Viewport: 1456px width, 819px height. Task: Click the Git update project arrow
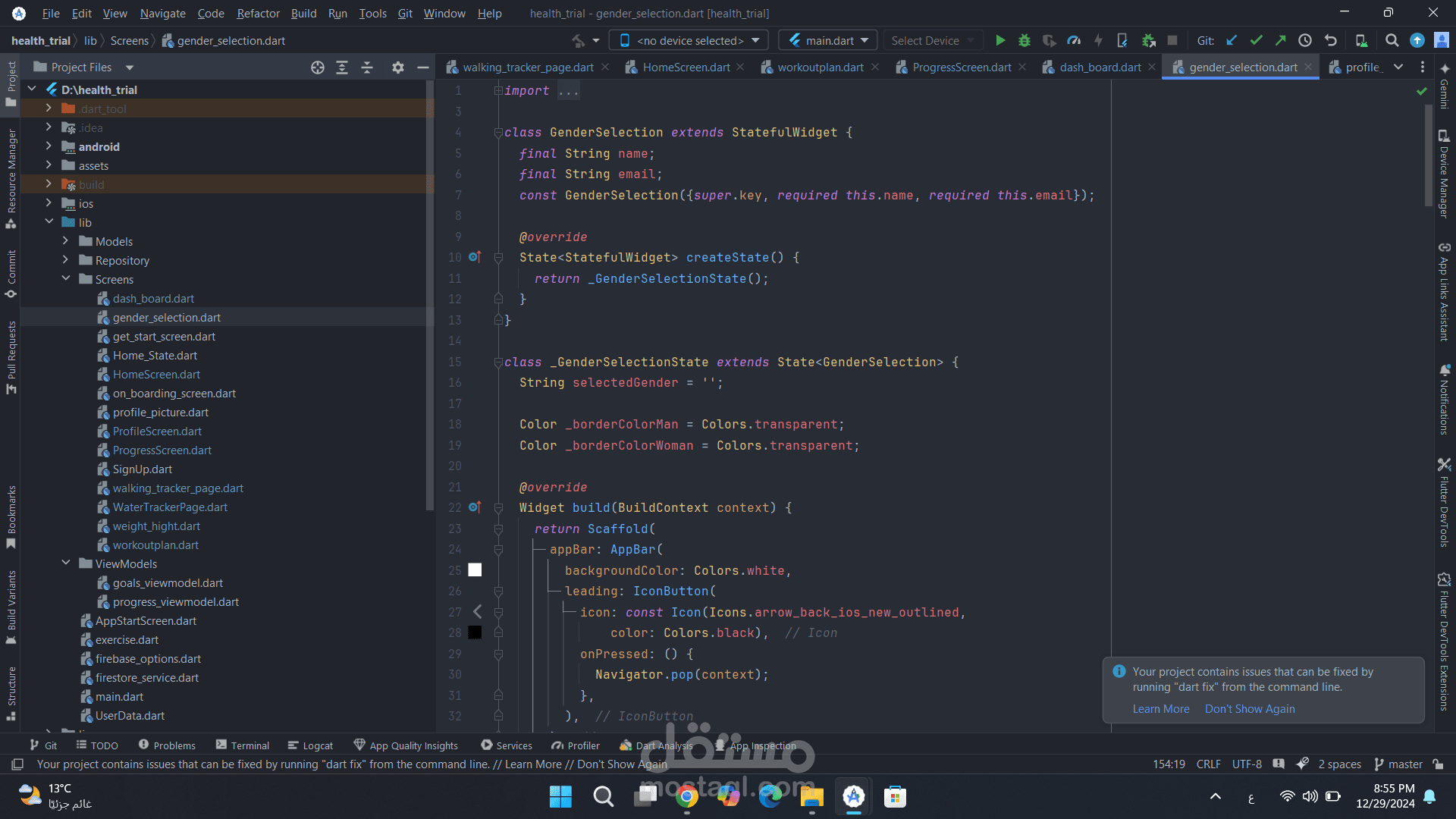(x=1232, y=40)
